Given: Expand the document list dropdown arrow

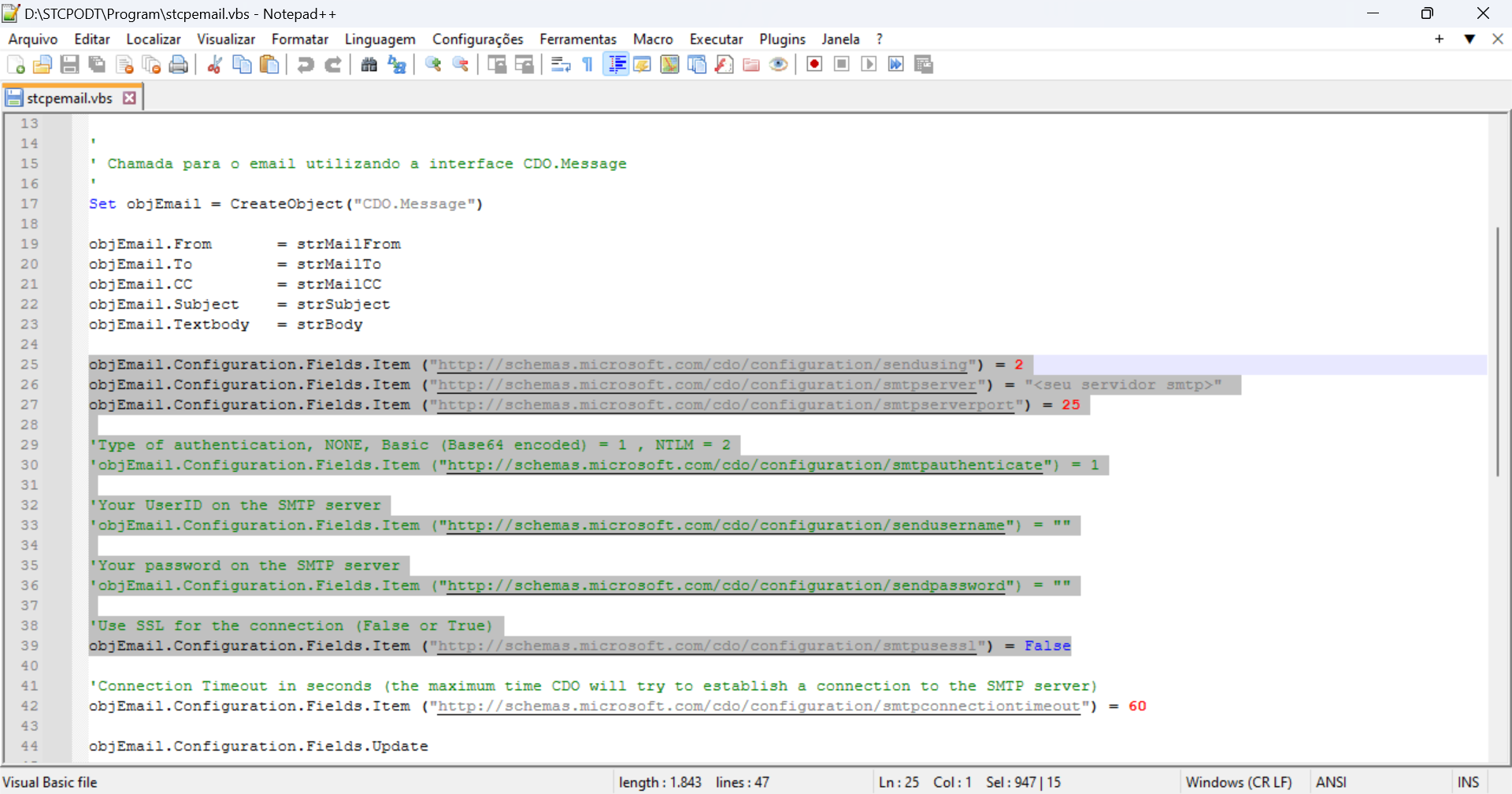Looking at the screenshot, I should click(1469, 39).
